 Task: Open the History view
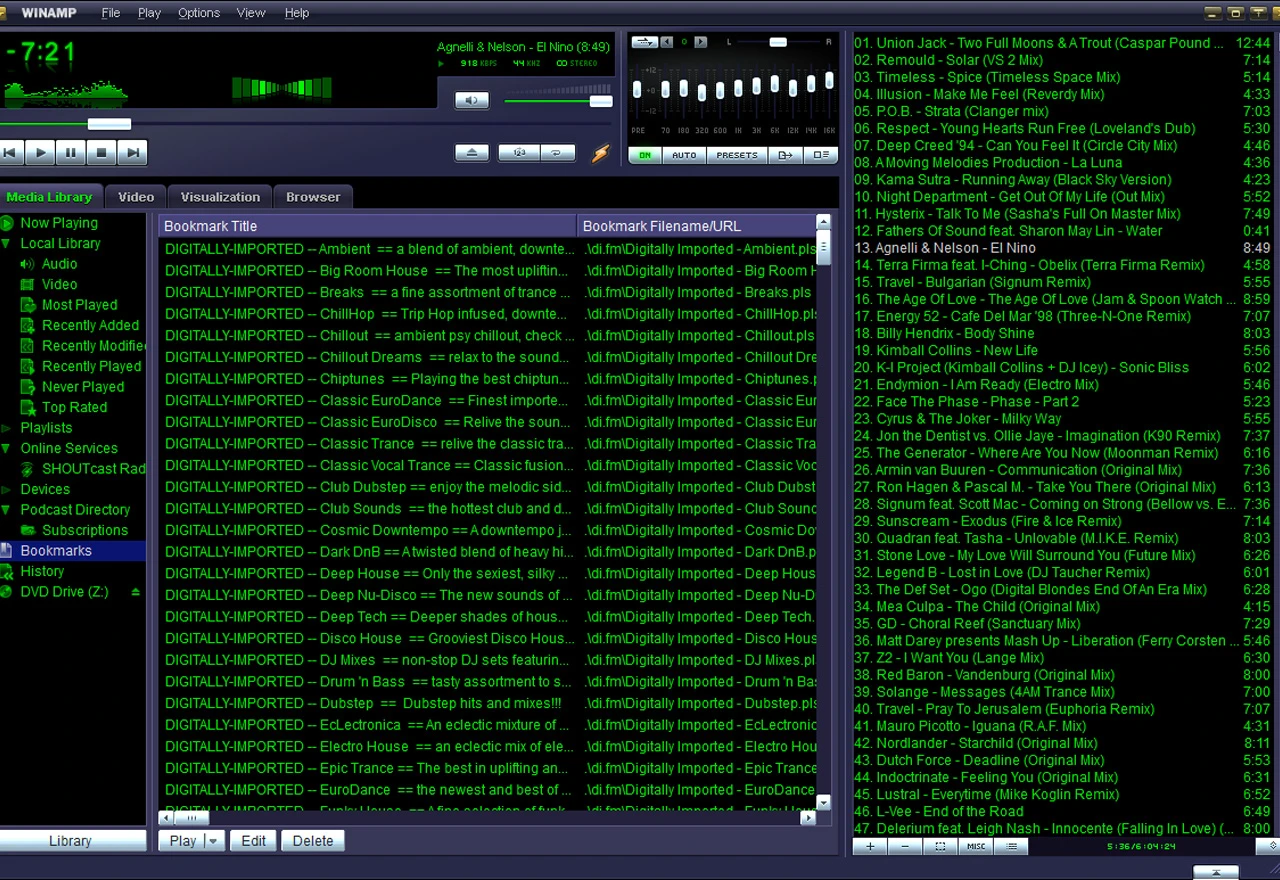tap(42, 571)
